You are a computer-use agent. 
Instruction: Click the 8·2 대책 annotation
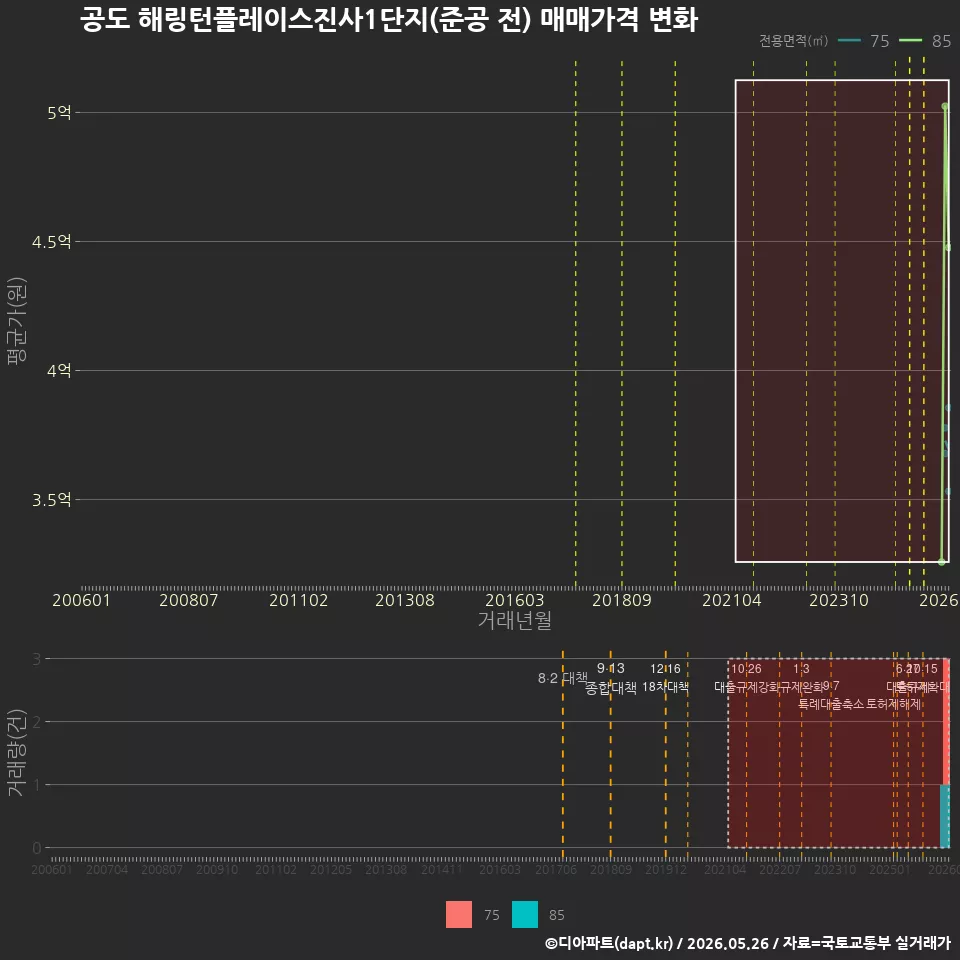pyautogui.click(x=563, y=678)
